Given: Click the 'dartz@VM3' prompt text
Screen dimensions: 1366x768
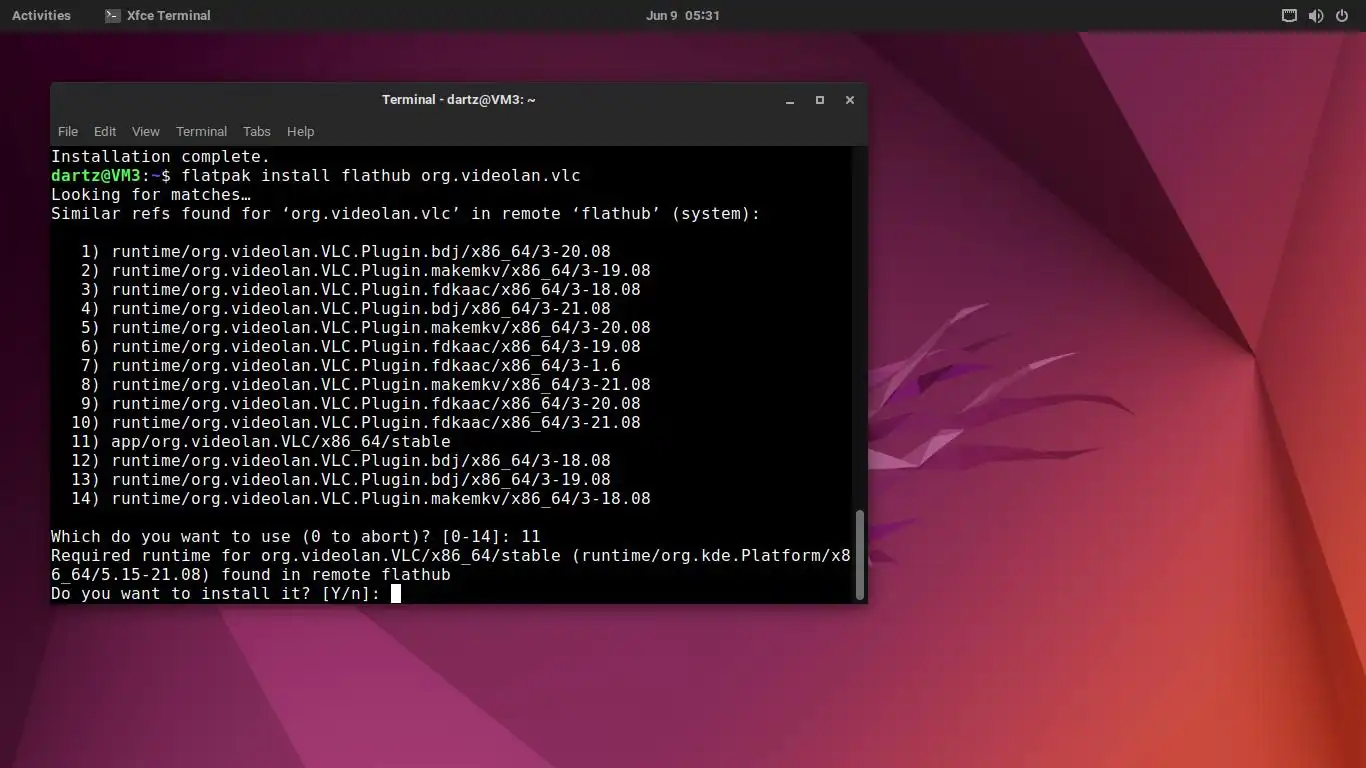Looking at the screenshot, I should tap(96, 176).
